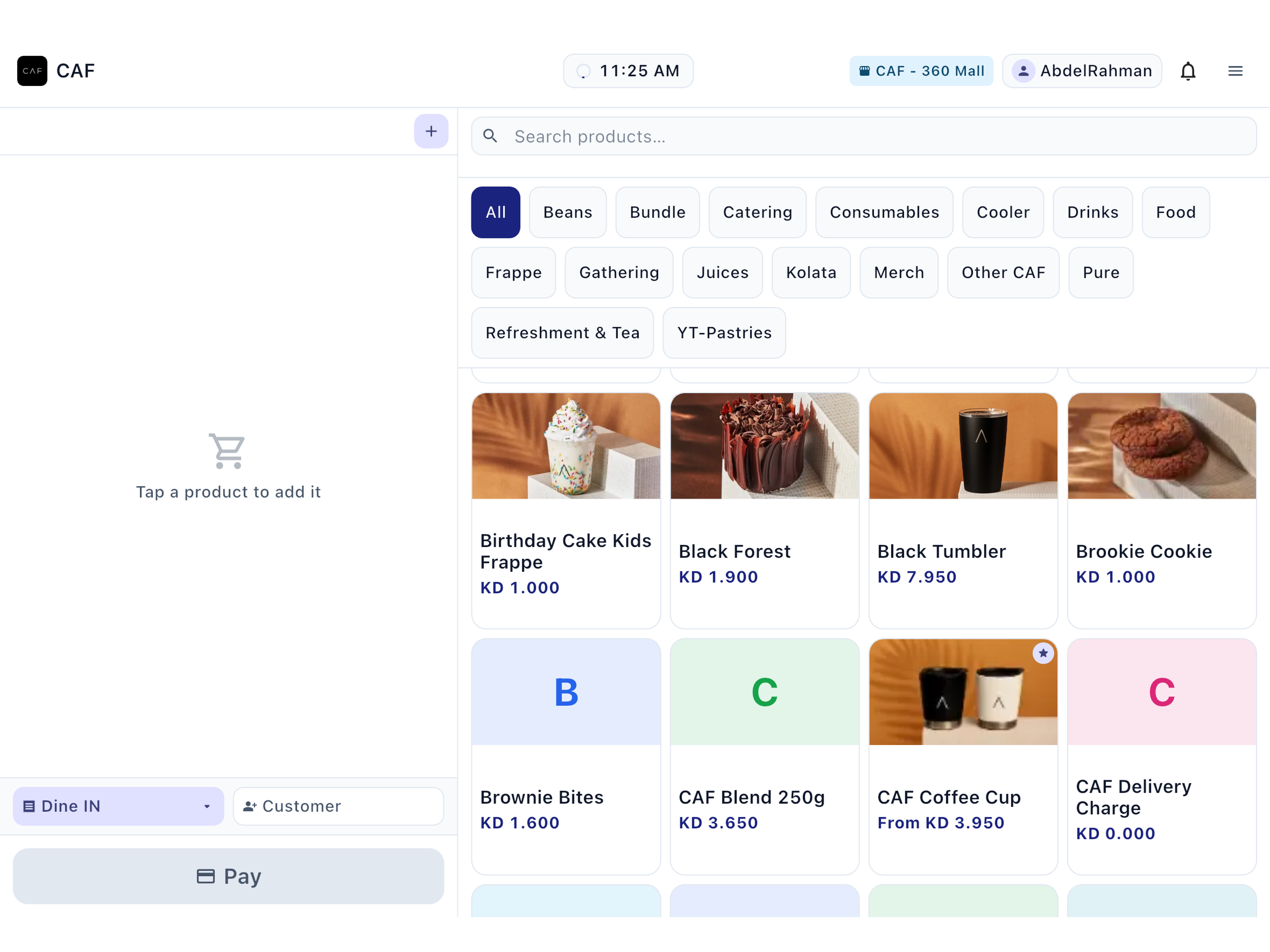Click AbdelRahman user avatar icon

click(x=1023, y=71)
